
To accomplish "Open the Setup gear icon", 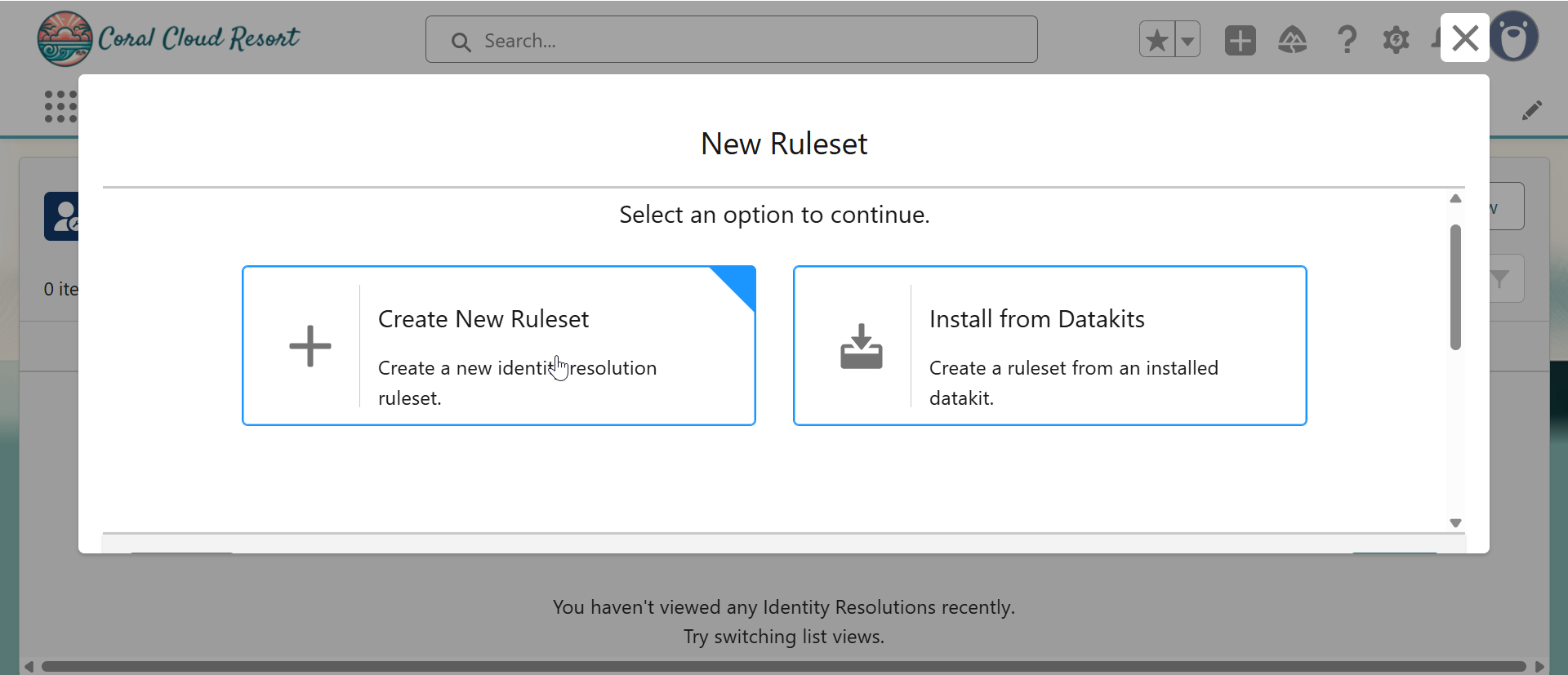I will click(1396, 40).
